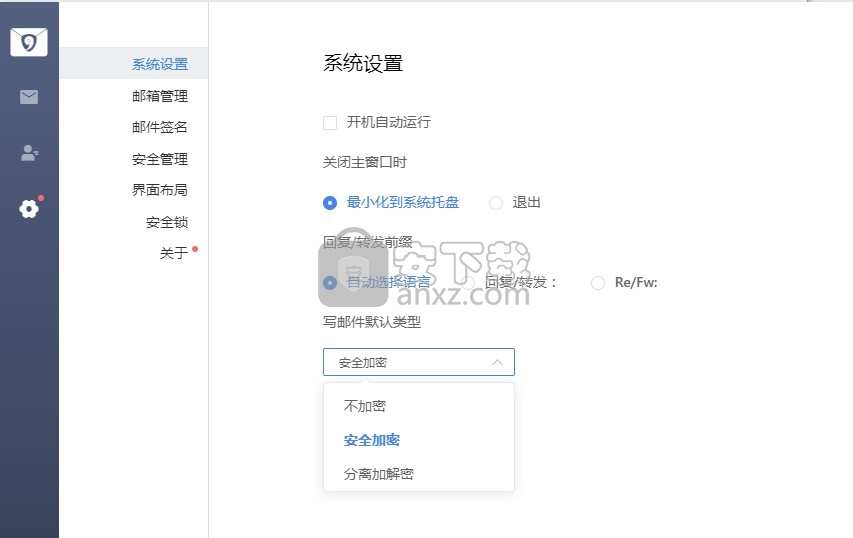Open the 安全管理 settings section
Image resolution: width=853 pixels, height=538 pixels.
pos(134,159)
